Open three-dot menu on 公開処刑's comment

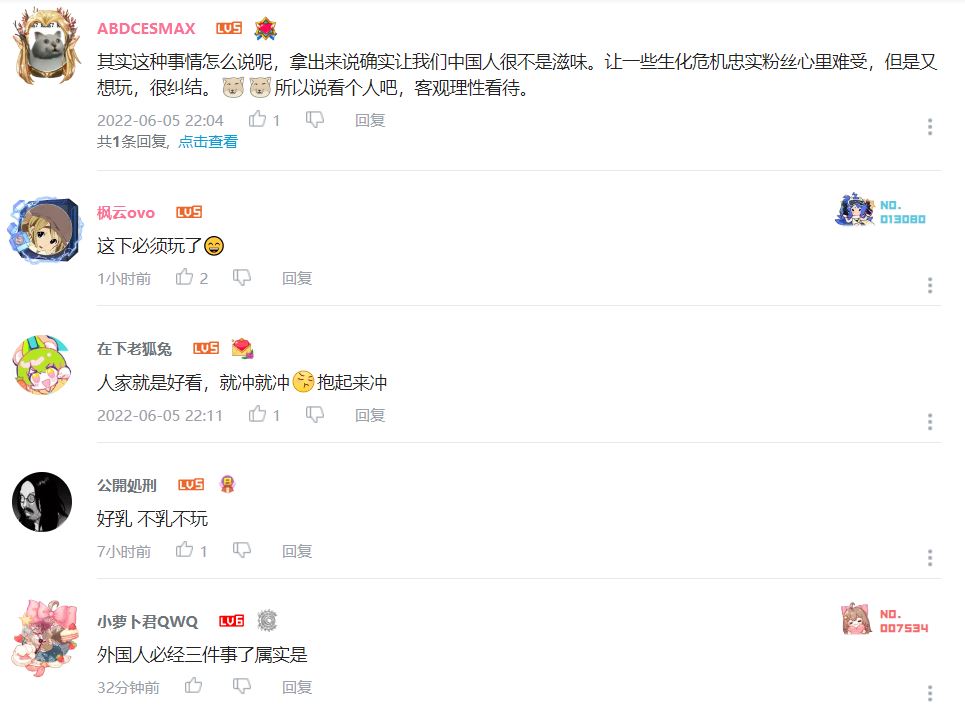tap(930, 558)
